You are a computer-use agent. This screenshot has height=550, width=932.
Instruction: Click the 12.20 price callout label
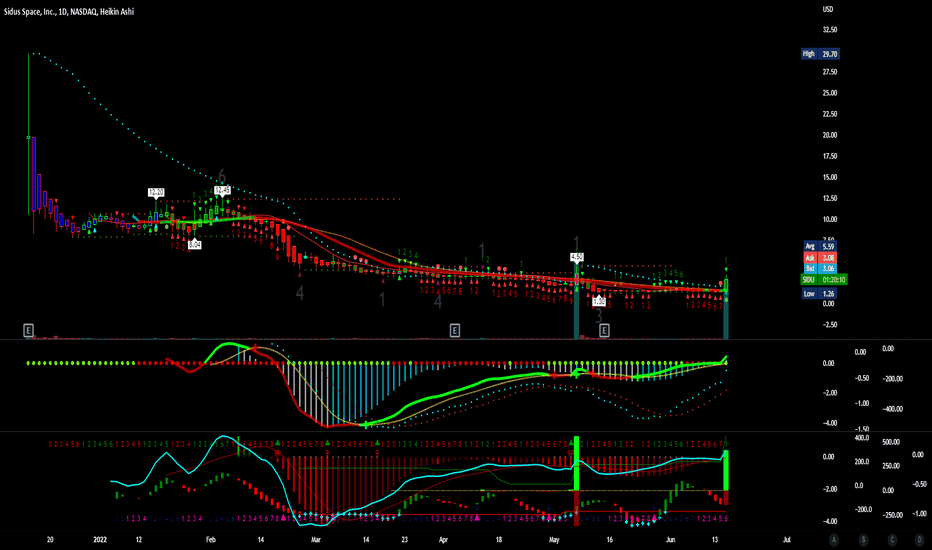point(156,192)
